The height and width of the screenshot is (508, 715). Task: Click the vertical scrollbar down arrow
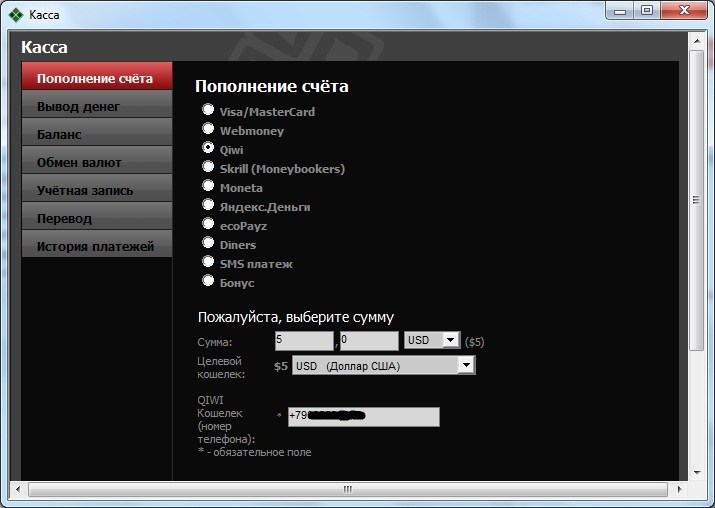pos(696,472)
